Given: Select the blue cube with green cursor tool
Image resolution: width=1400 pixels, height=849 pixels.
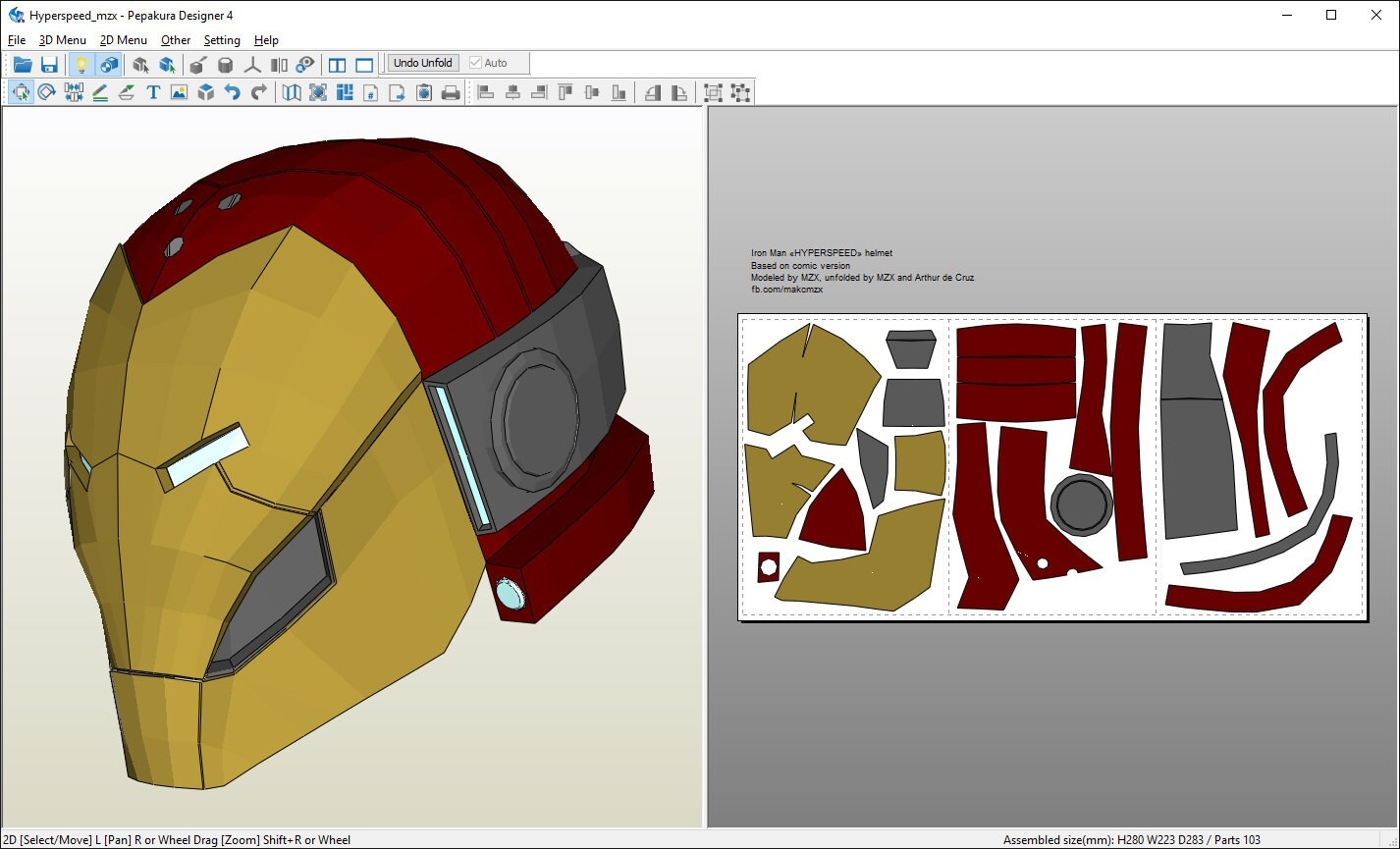Looking at the screenshot, I should (x=168, y=65).
